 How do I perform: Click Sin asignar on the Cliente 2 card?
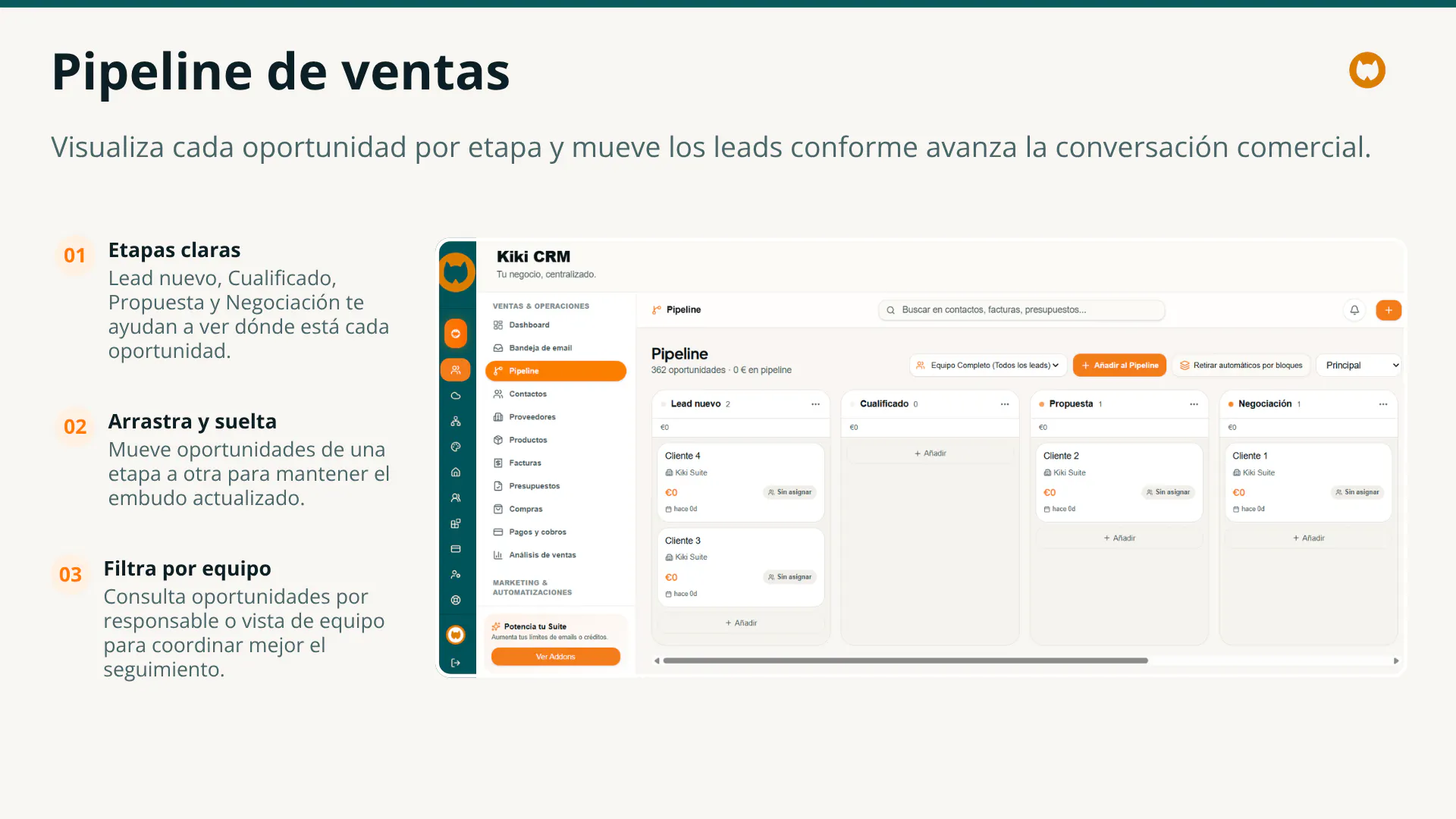(1168, 492)
